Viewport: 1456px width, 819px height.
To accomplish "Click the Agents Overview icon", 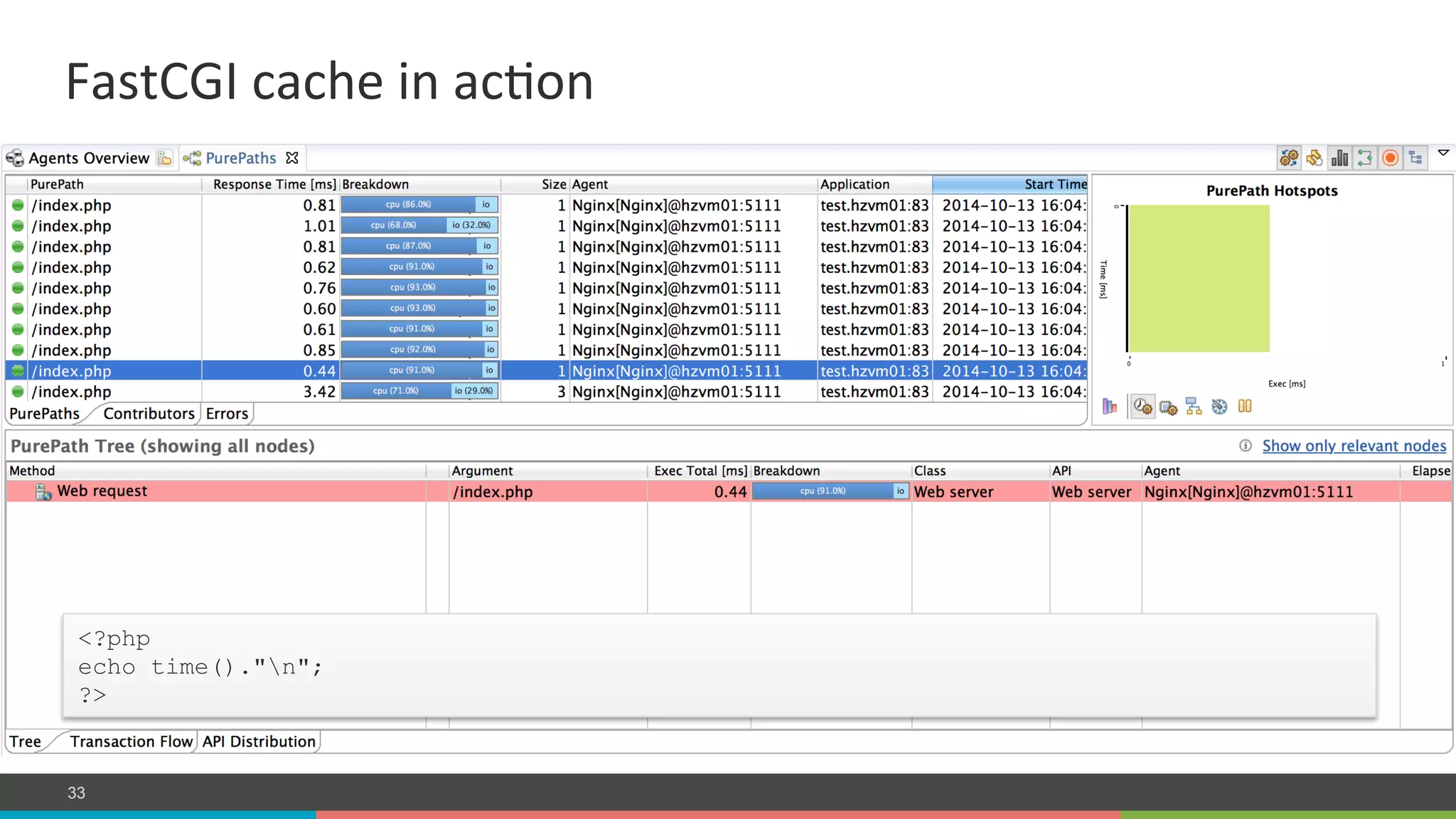I will pos(15,158).
